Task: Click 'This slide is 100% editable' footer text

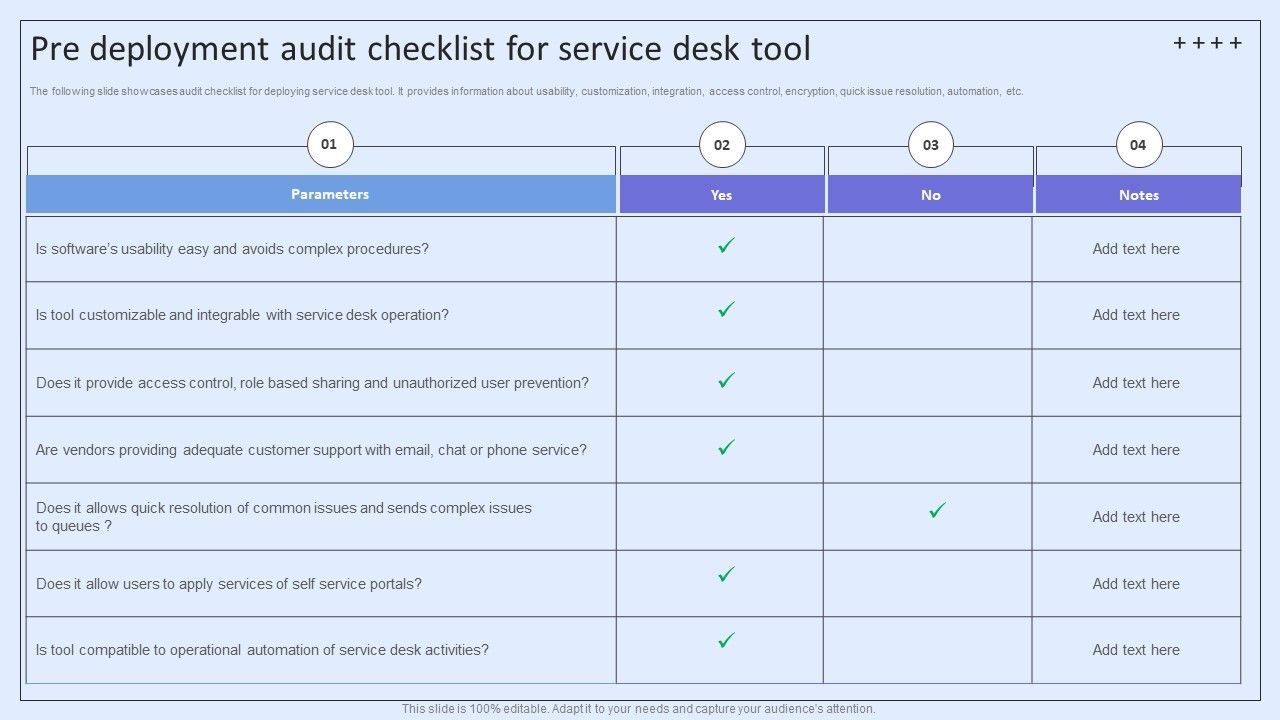Action: 639,709
